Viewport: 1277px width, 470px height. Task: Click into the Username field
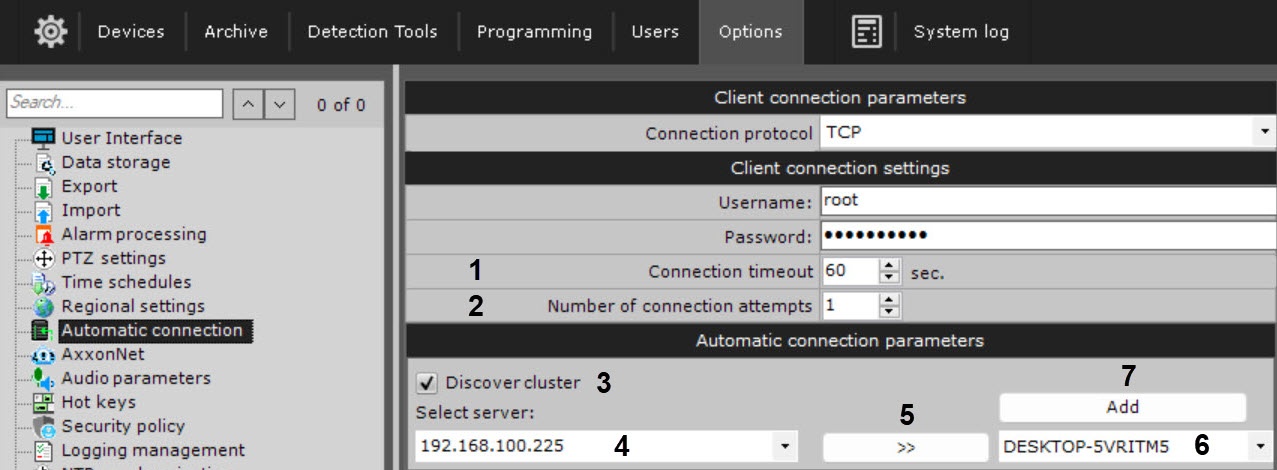[1046, 201]
